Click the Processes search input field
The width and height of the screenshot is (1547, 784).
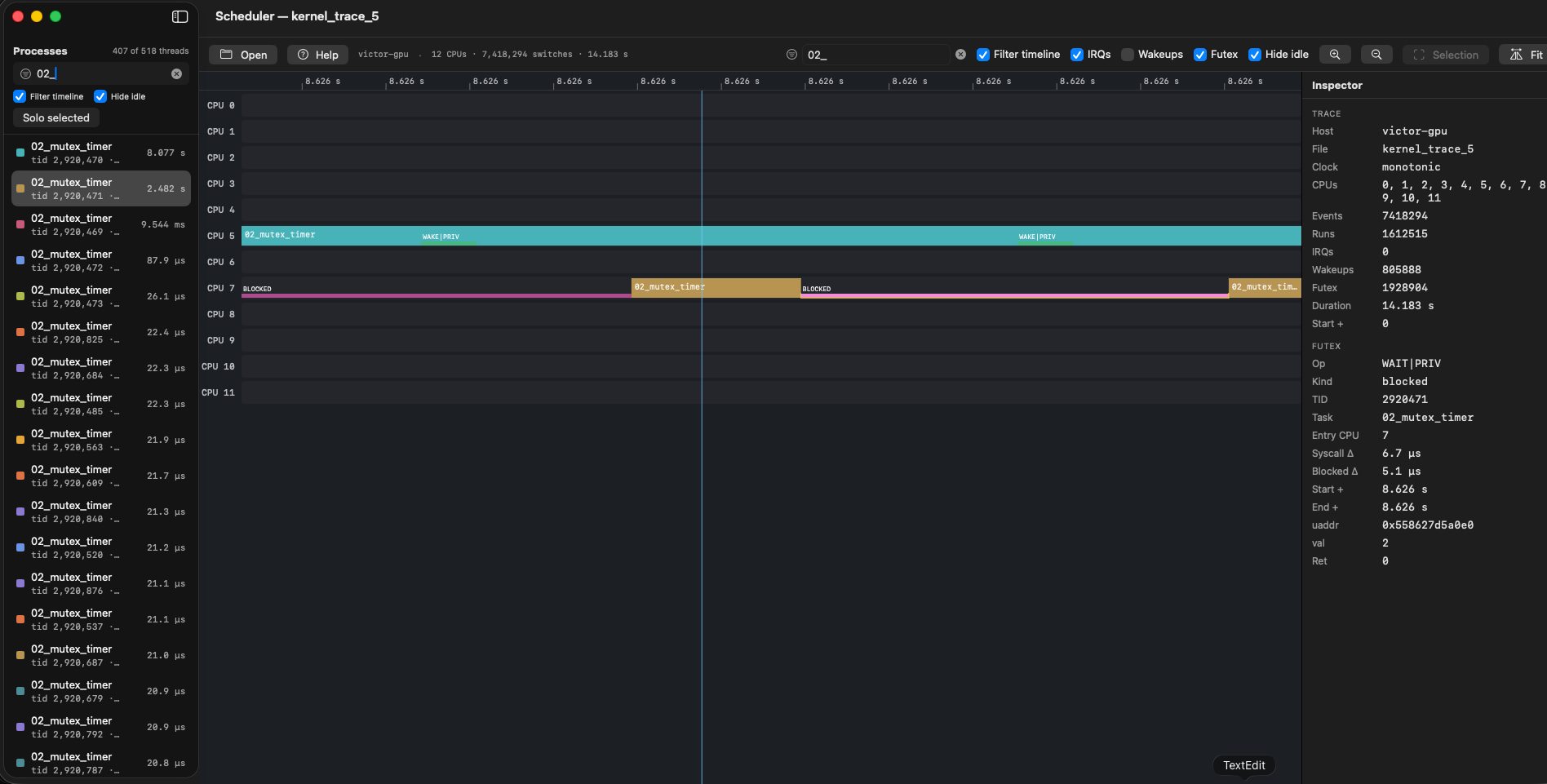[101, 73]
